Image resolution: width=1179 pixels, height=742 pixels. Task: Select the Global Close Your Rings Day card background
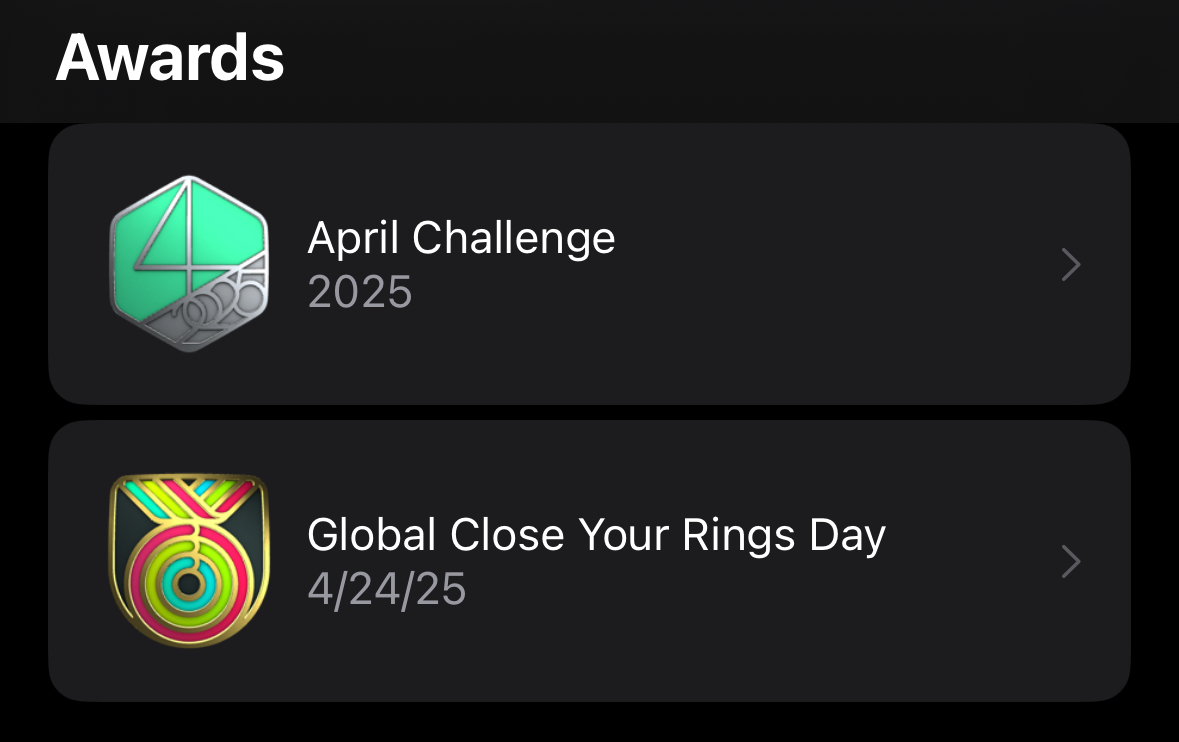coord(800,650)
